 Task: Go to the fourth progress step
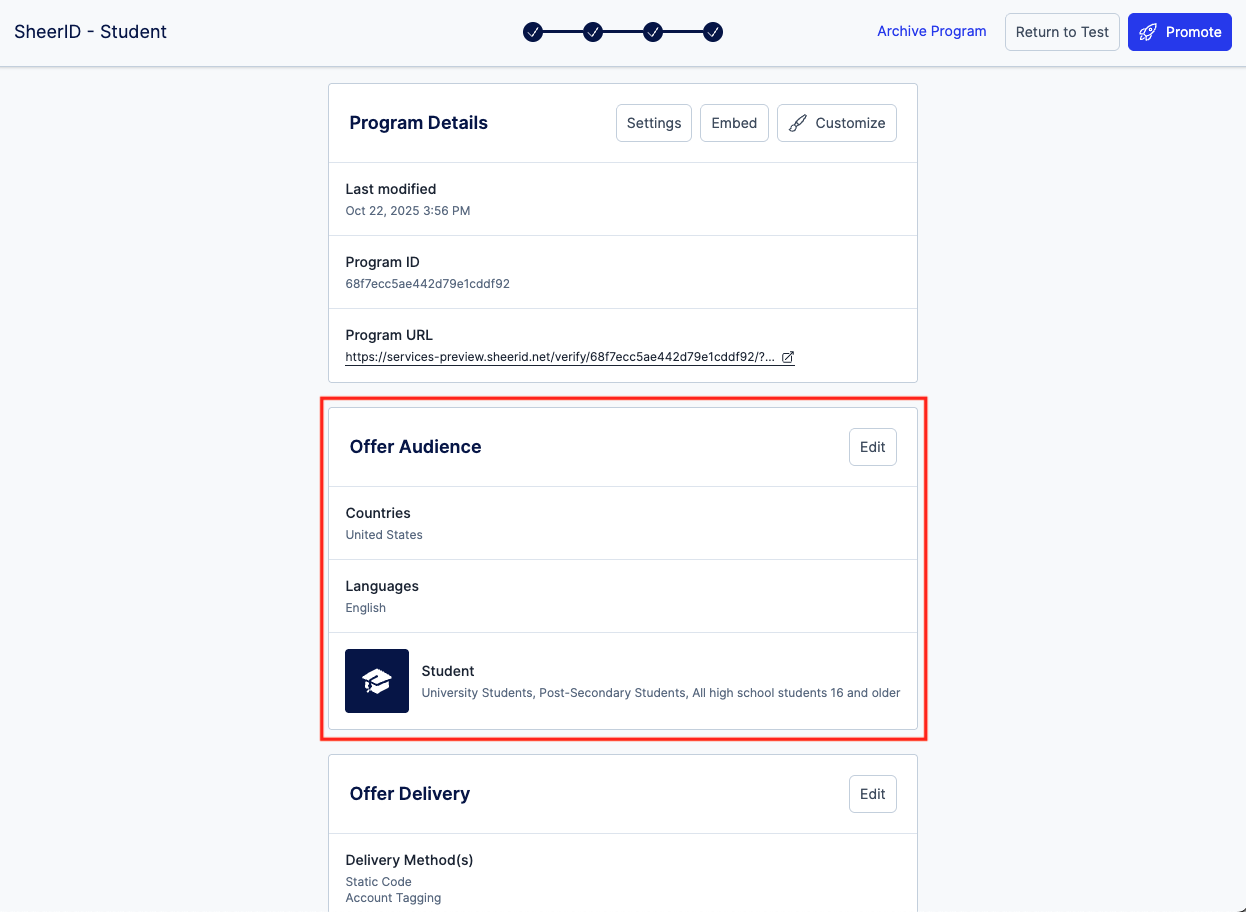click(x=713, y=32)
